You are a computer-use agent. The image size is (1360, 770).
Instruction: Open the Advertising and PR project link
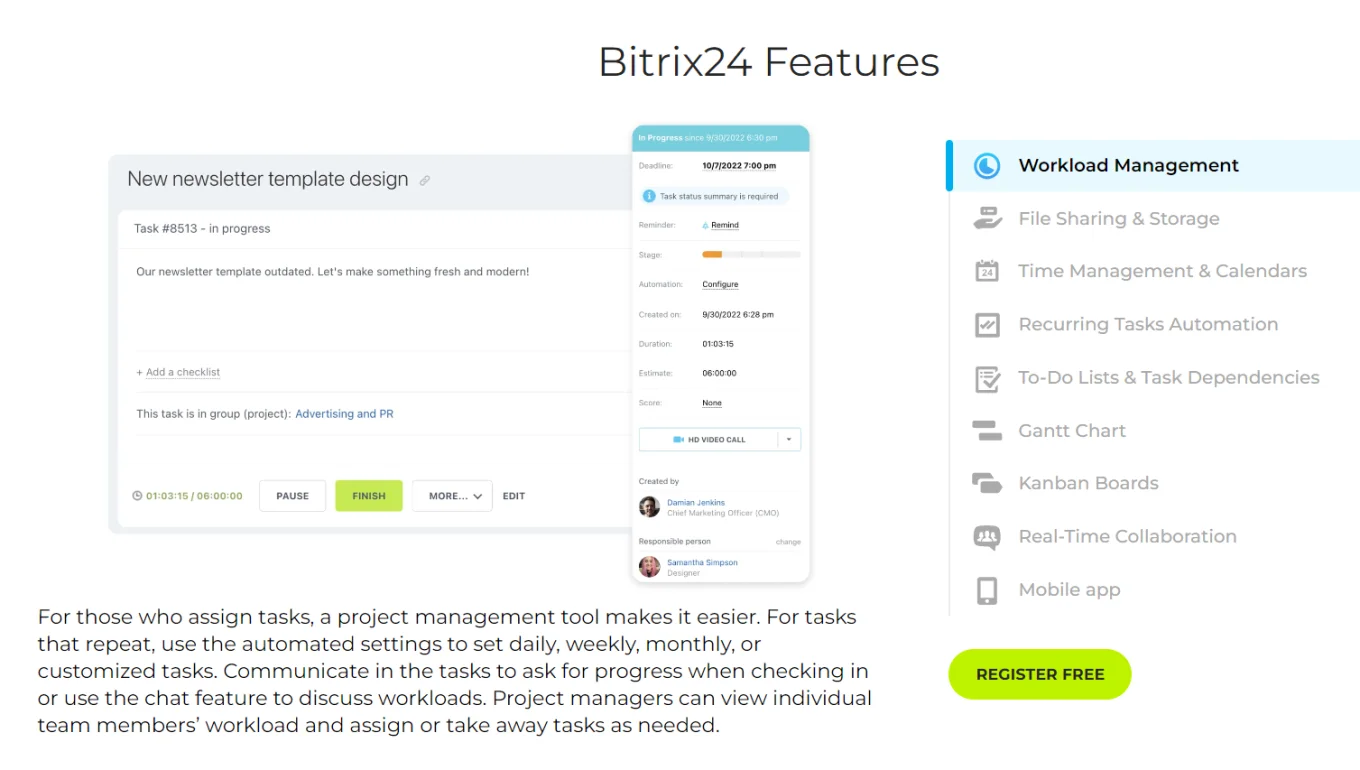[x=344, y=414]
